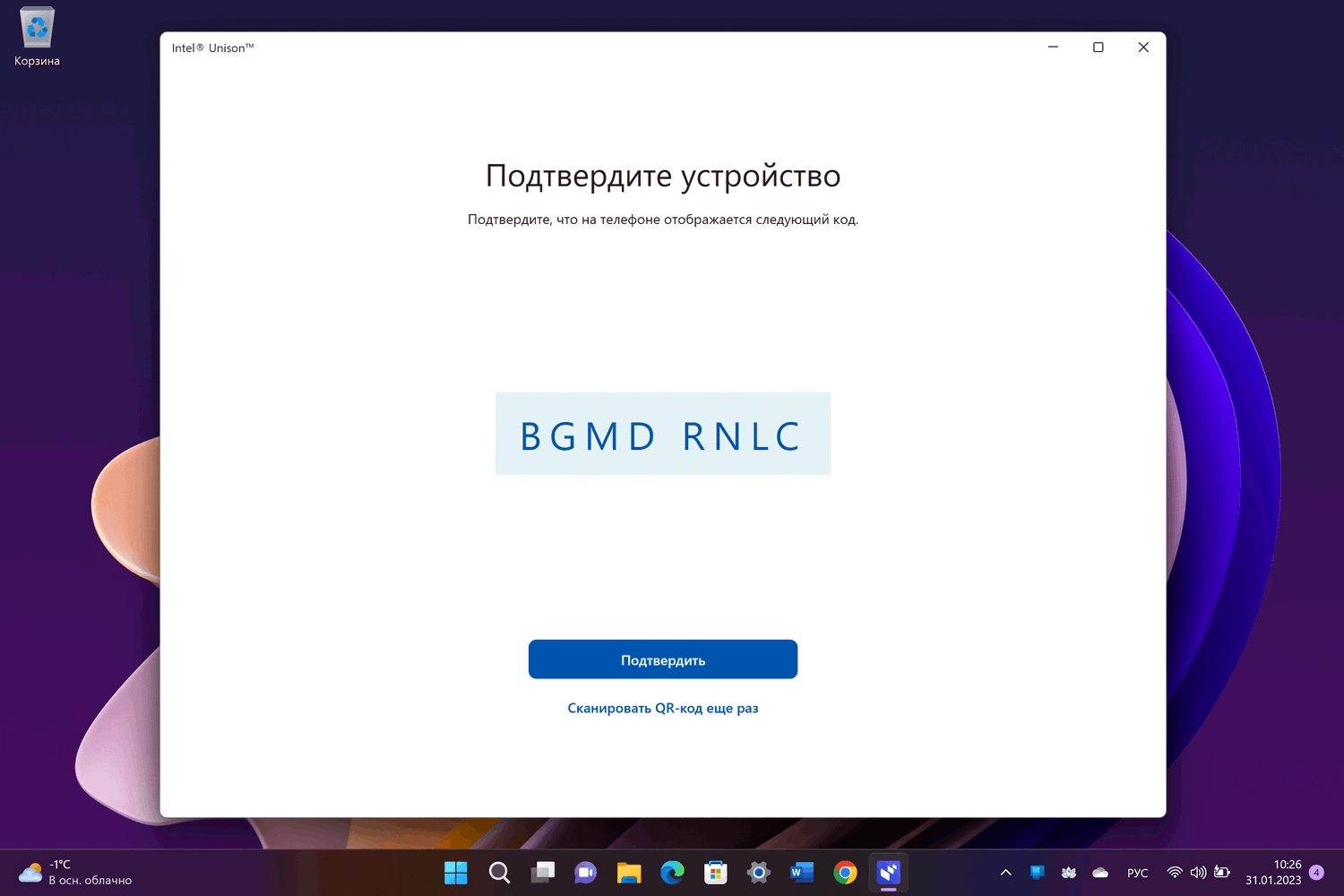This screenshot has width=1344, height=896.
Task: Open the weather widget in taskbar
Action: point(75,873)
